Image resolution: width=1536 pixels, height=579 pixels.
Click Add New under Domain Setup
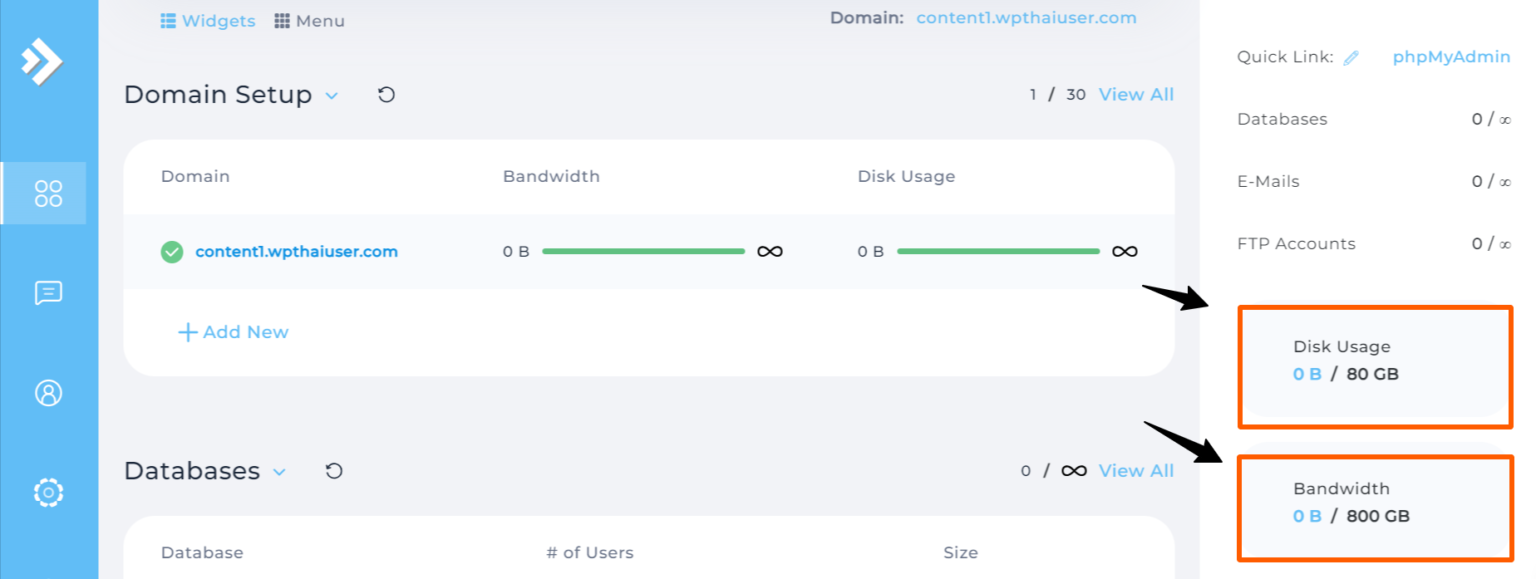click(233, 332)
